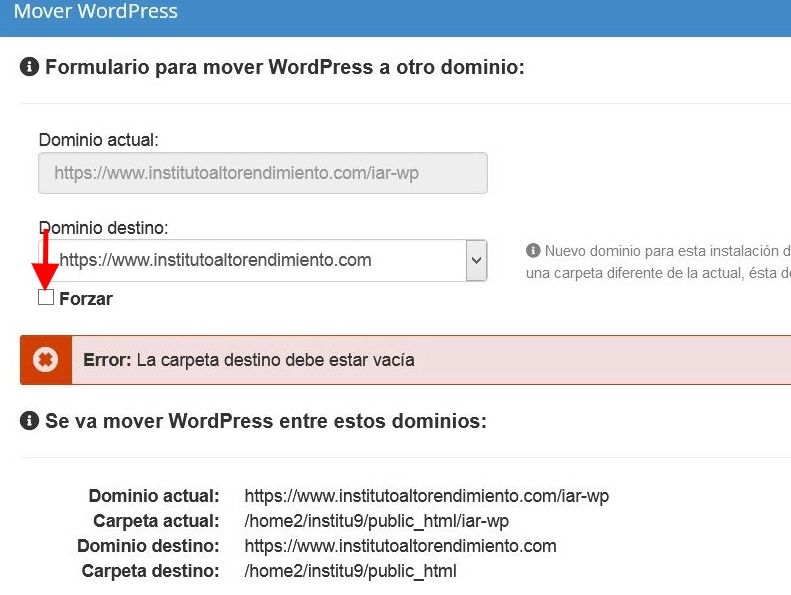Click info icon next to Nuevo dominio hint
The height and width of the screenshot is (595, 791).
(533, 250)
